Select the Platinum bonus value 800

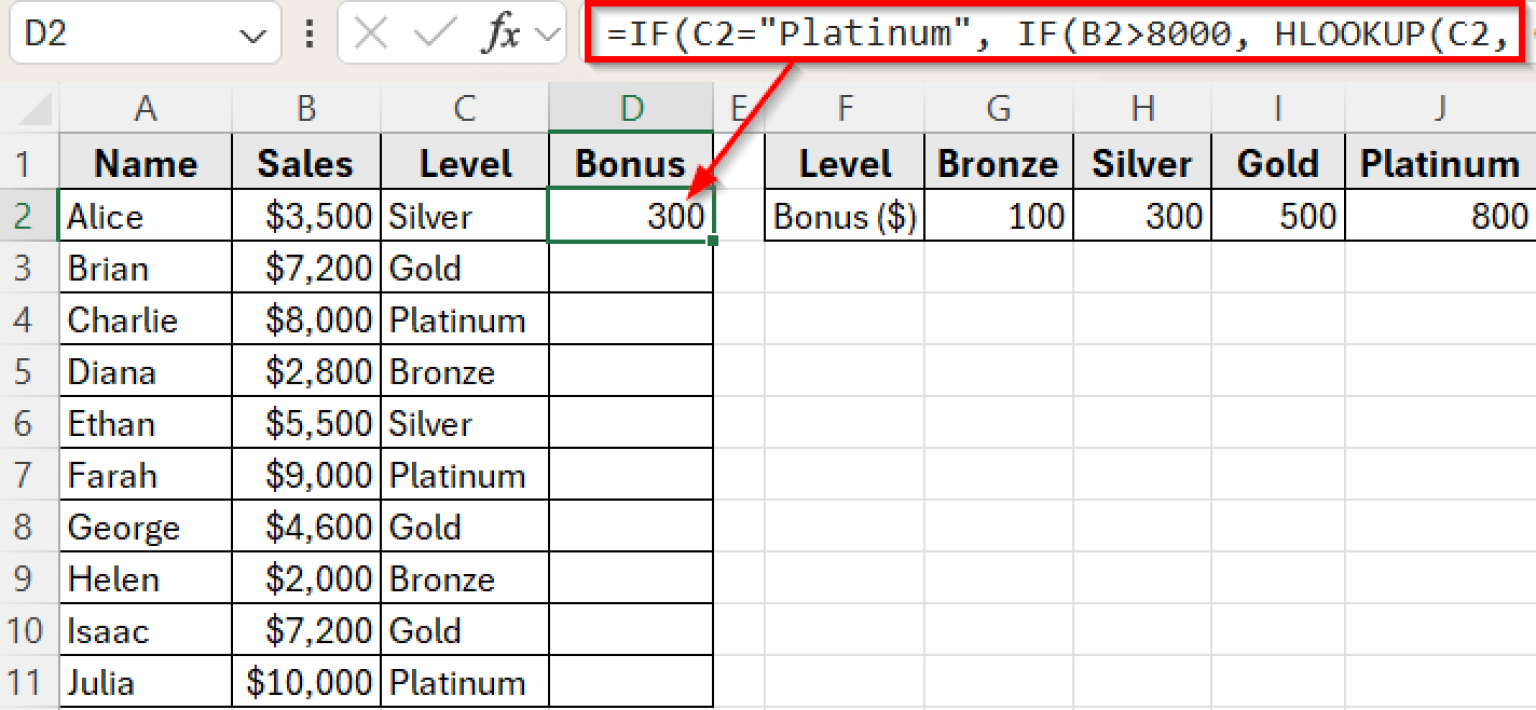(x=1440, y=215)
